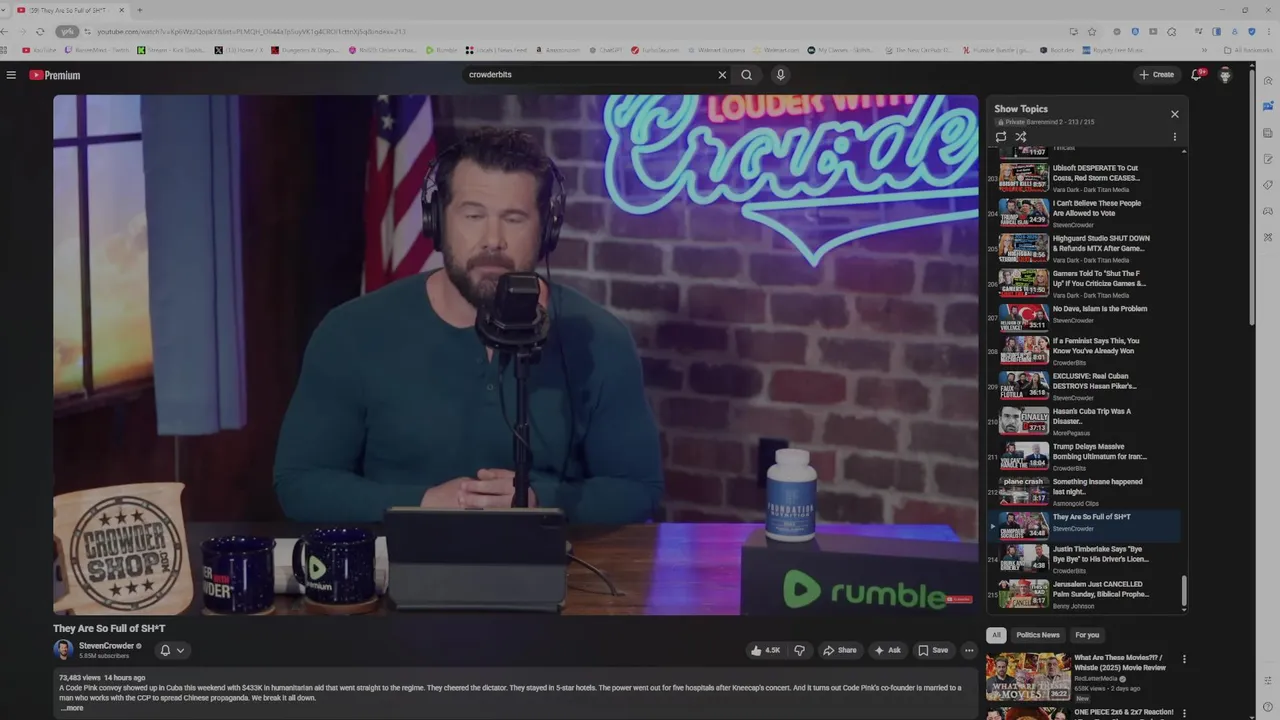
Task: Open the account avatar menu
Action: (1225, 75)
